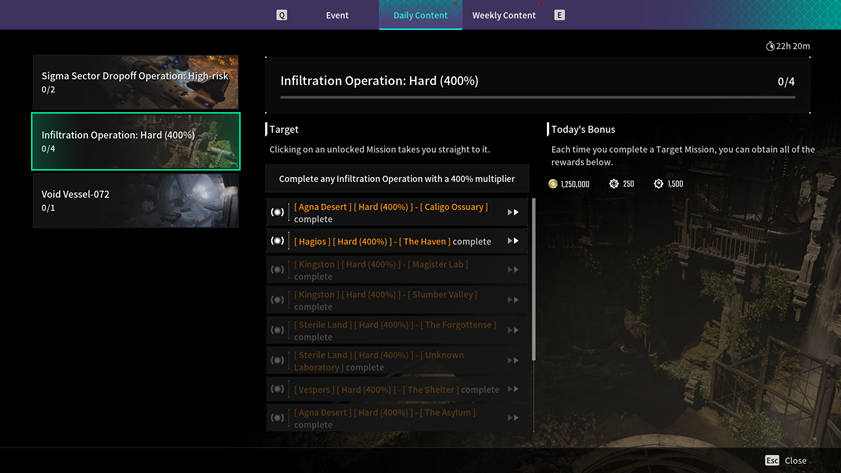Click target marker icon beside The Haven
This screenshot has height=473, width=841.
click(277, 241)
